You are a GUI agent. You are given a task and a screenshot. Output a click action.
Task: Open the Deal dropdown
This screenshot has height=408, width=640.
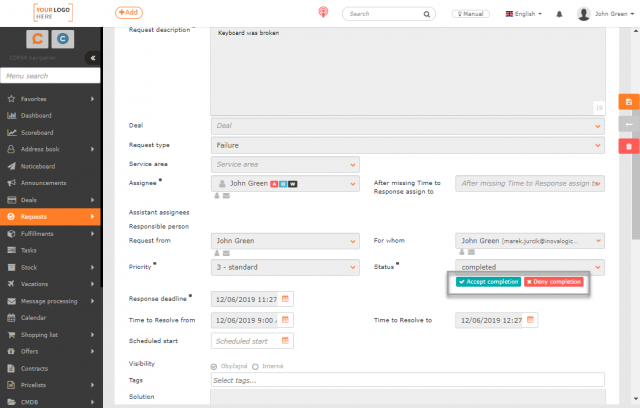click(x=407, y=126)
